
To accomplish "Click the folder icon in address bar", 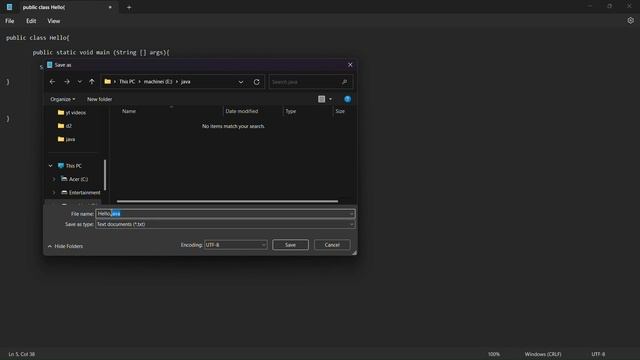I will point(107,82).
